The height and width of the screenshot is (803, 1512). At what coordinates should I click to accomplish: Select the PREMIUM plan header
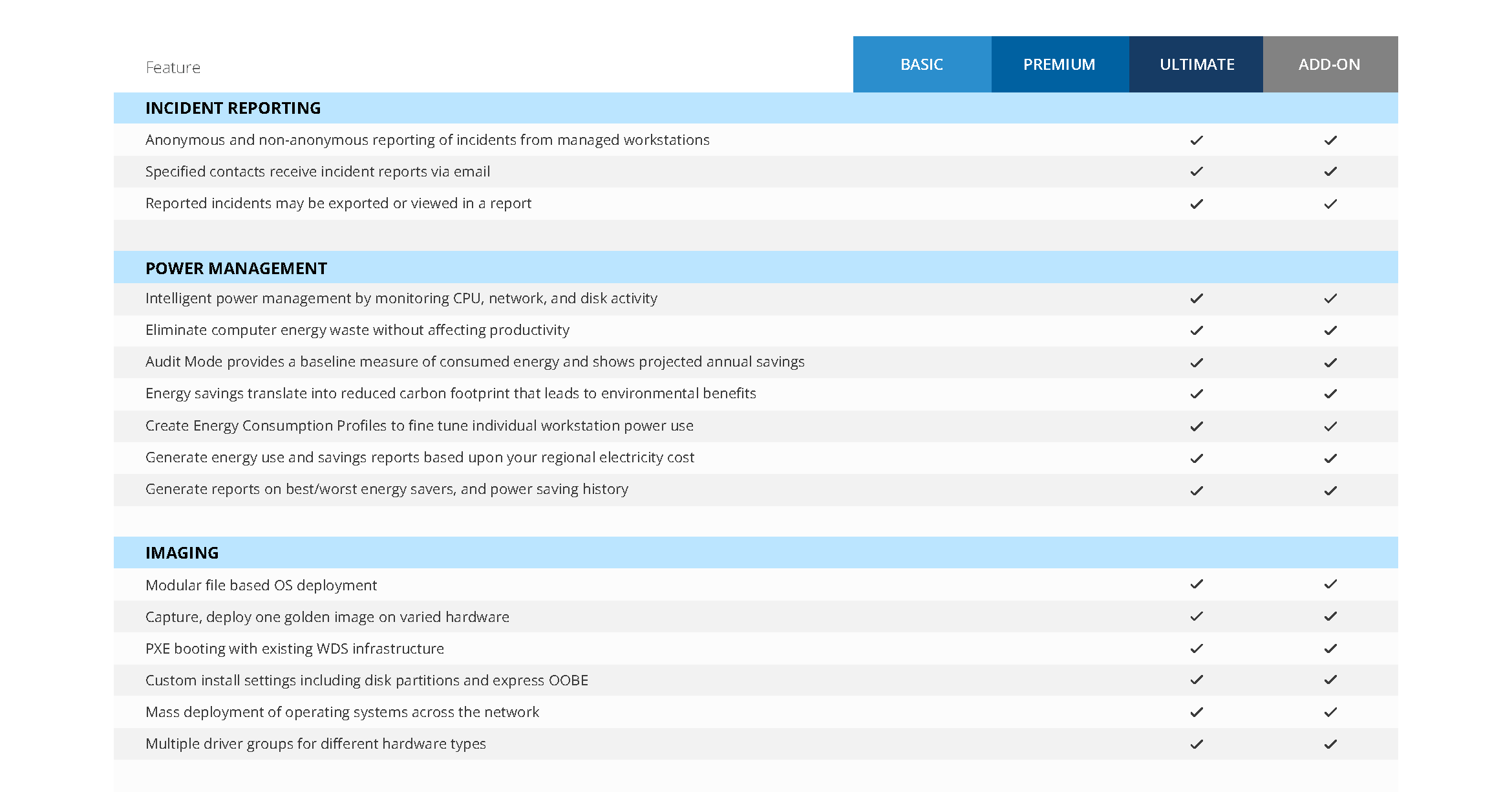pos(1059,65)
